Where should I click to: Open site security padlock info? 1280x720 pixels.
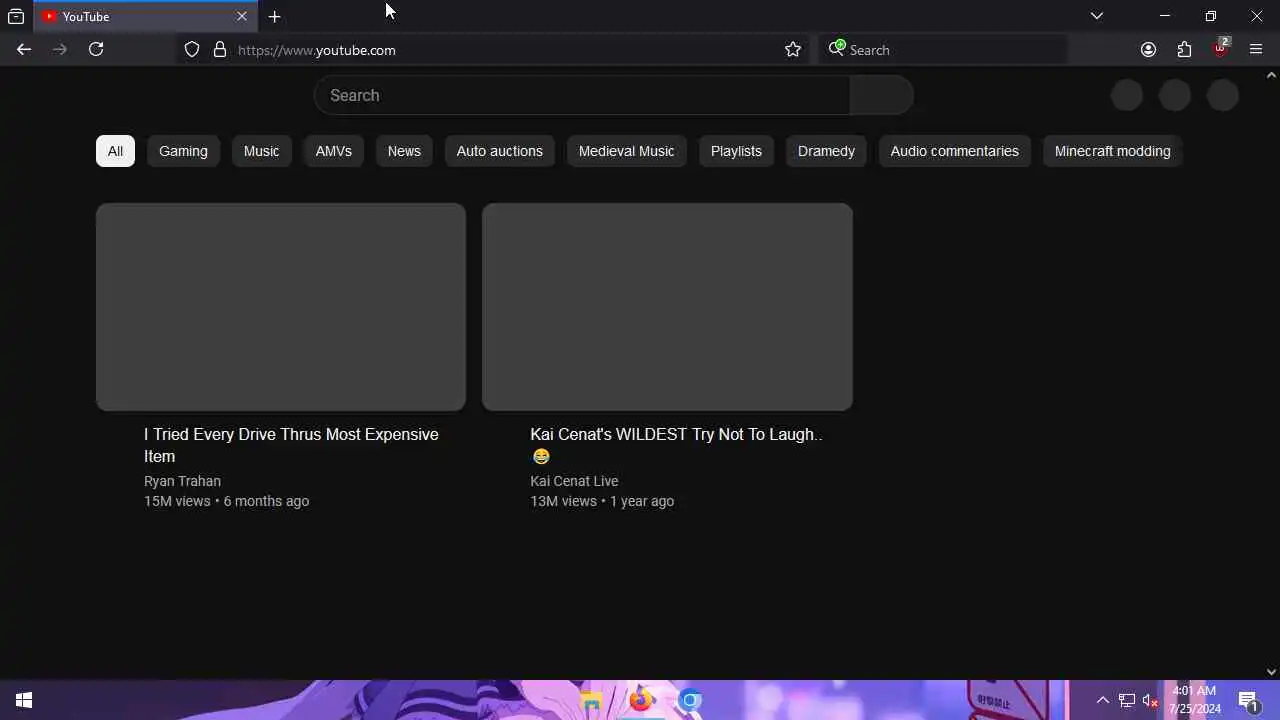pyautogui.click(x=220, y=49)
